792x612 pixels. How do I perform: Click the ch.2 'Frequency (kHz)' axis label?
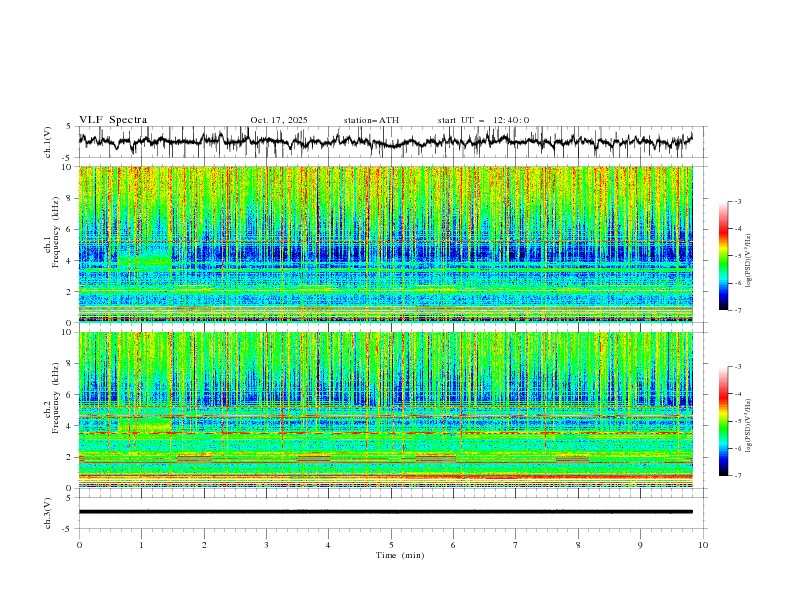point(56,397)
